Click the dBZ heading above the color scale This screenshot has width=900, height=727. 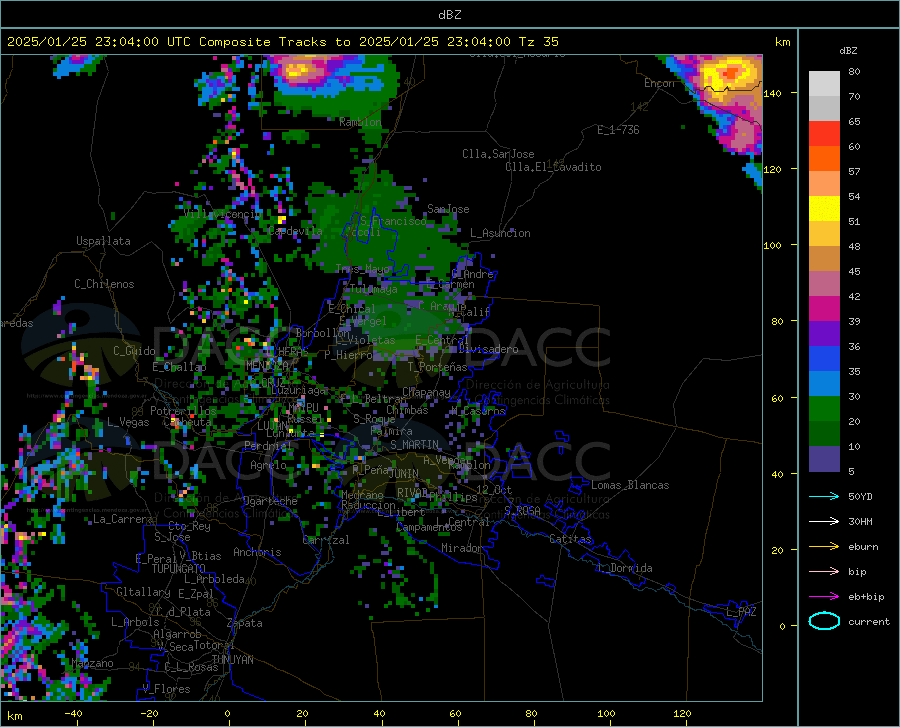tap(848, 50)
